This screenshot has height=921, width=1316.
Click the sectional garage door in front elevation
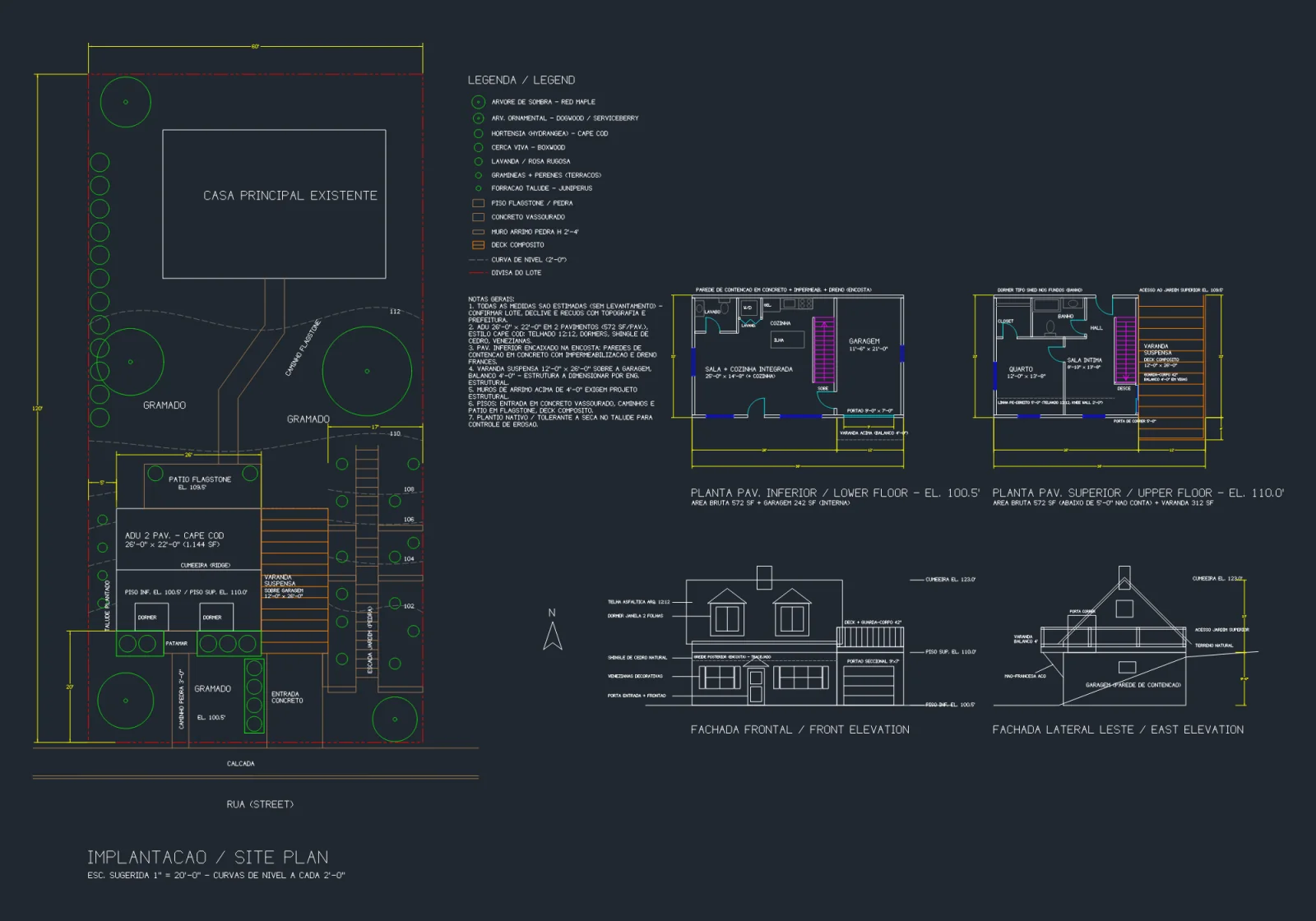(x=868, y=686)
